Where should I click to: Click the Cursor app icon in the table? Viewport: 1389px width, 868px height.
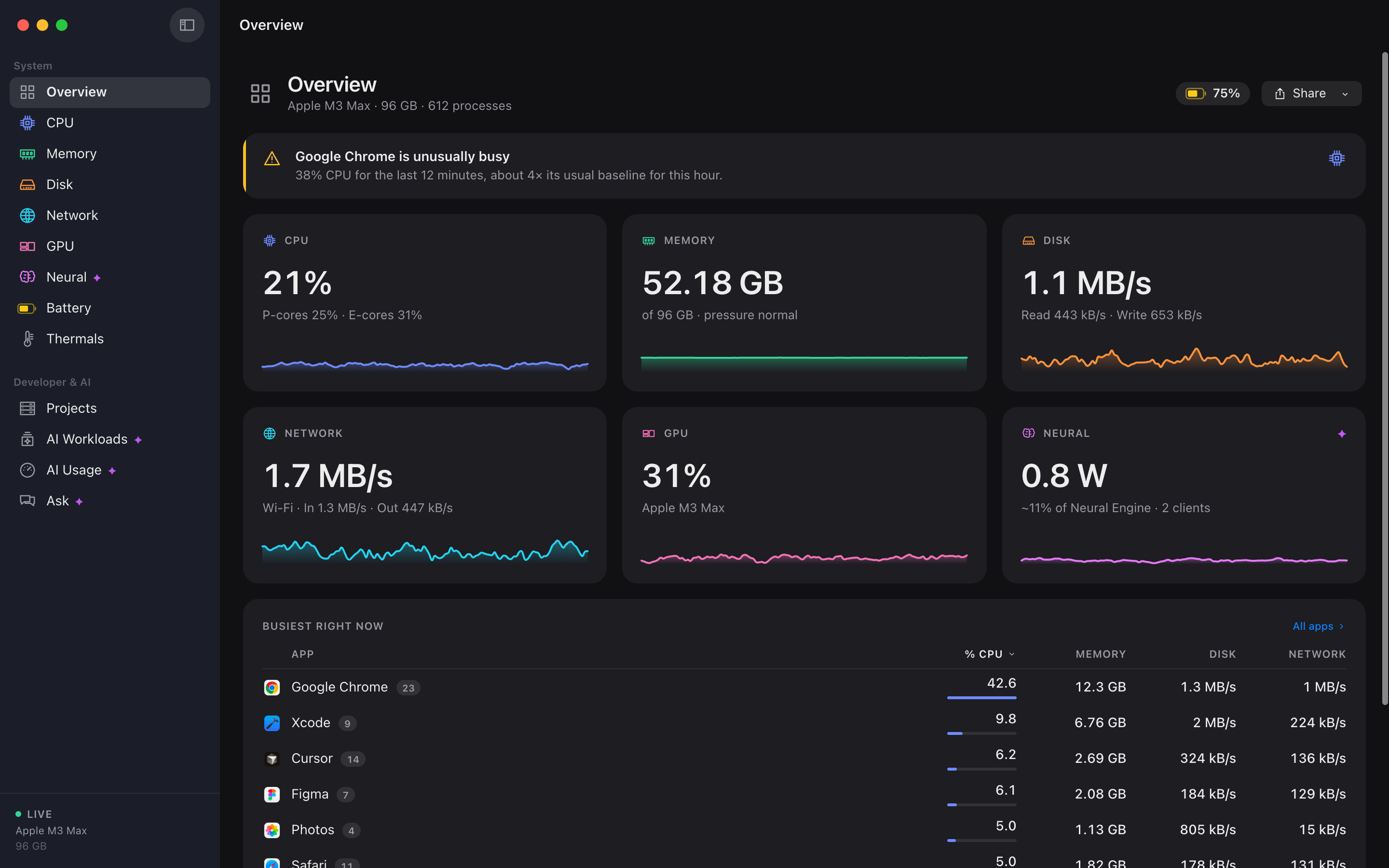click(272, 759)
